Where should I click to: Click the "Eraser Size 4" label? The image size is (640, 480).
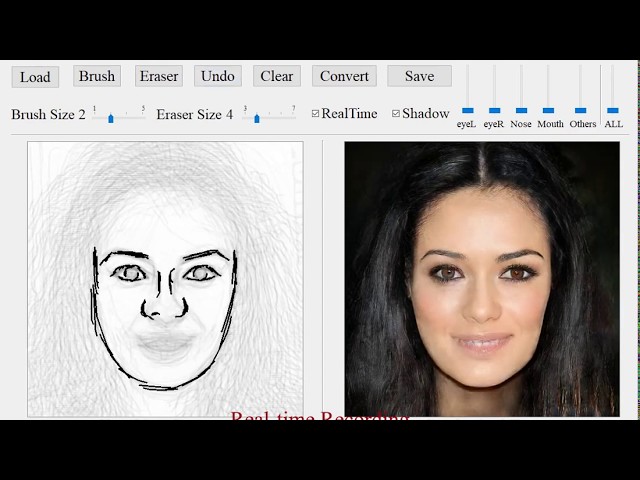(x=195, y=114)
